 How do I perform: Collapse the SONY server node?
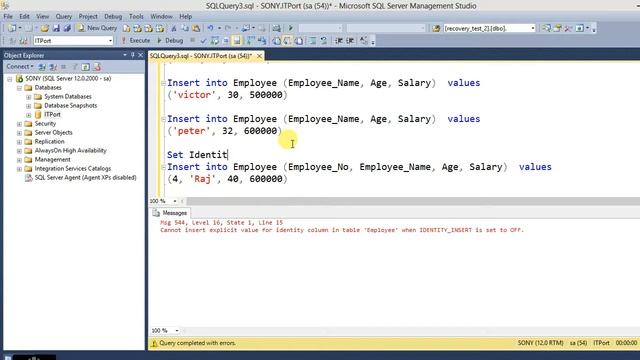point(10,79)
